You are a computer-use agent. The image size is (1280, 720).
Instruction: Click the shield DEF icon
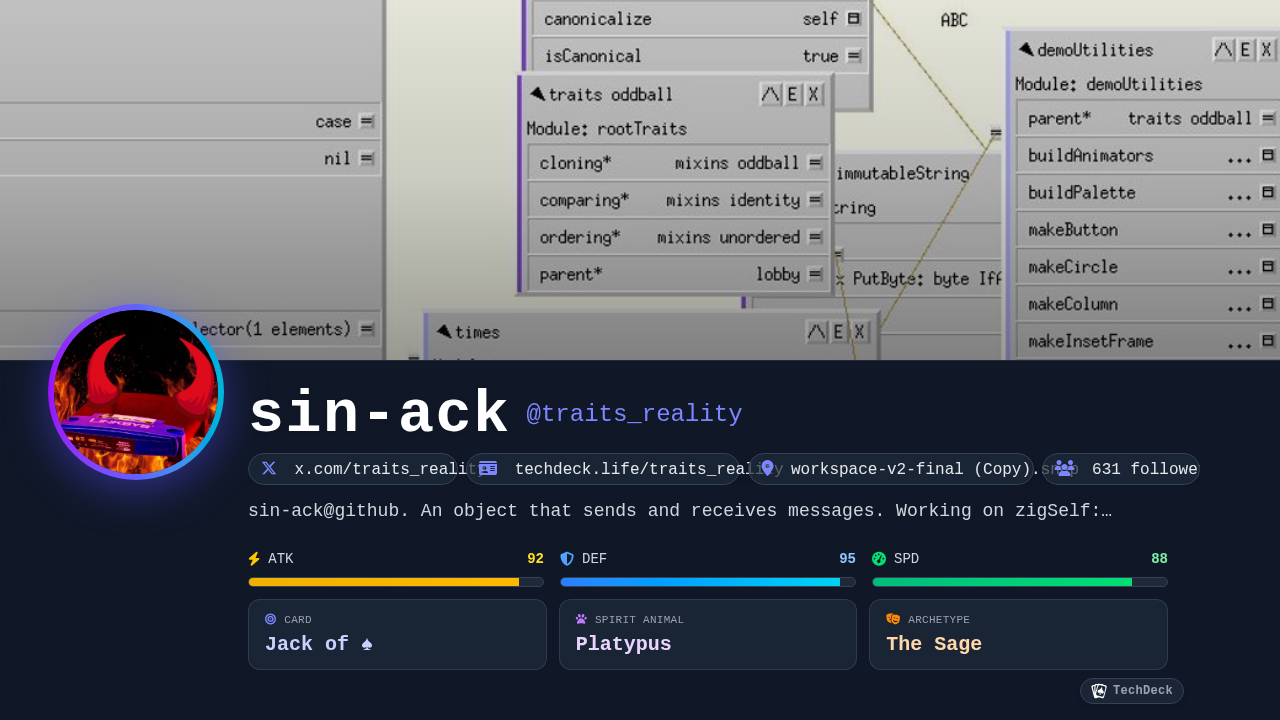(x=567, y=559)
